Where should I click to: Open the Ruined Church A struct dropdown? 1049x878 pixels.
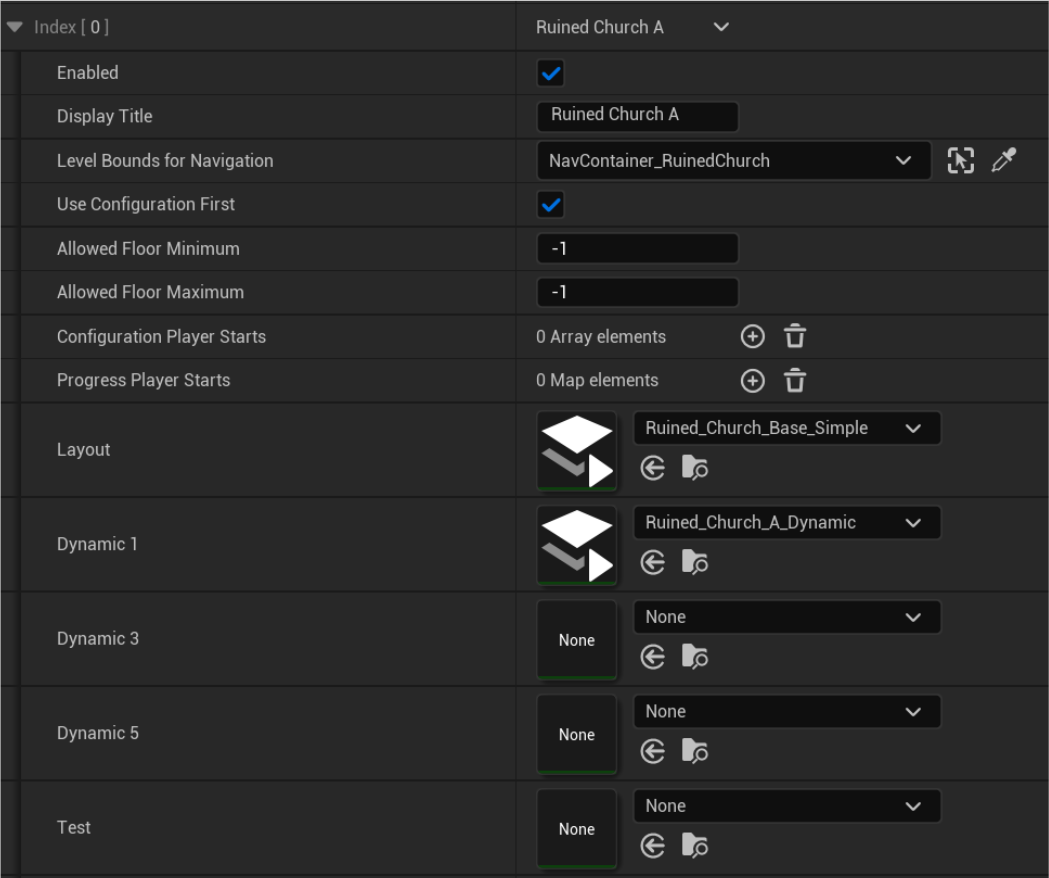tap(721, 27)
